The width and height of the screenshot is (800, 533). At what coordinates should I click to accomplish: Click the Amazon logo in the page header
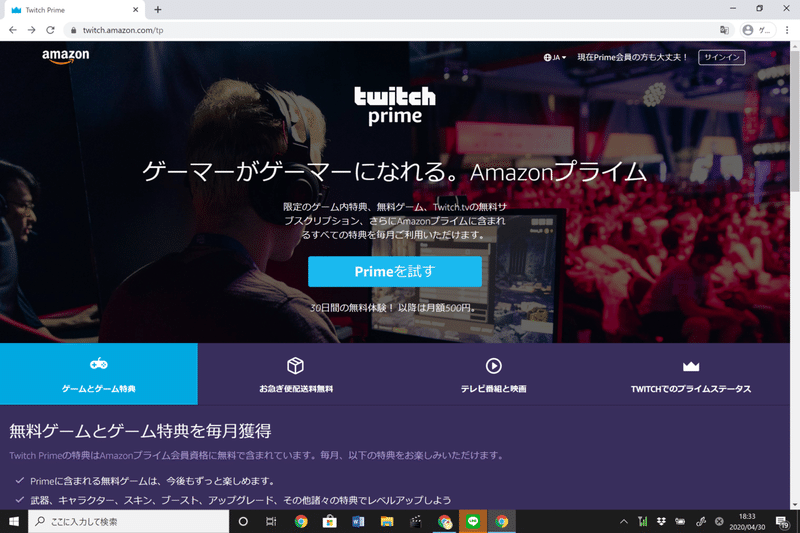pyautogui.click(x=65, y=56)
